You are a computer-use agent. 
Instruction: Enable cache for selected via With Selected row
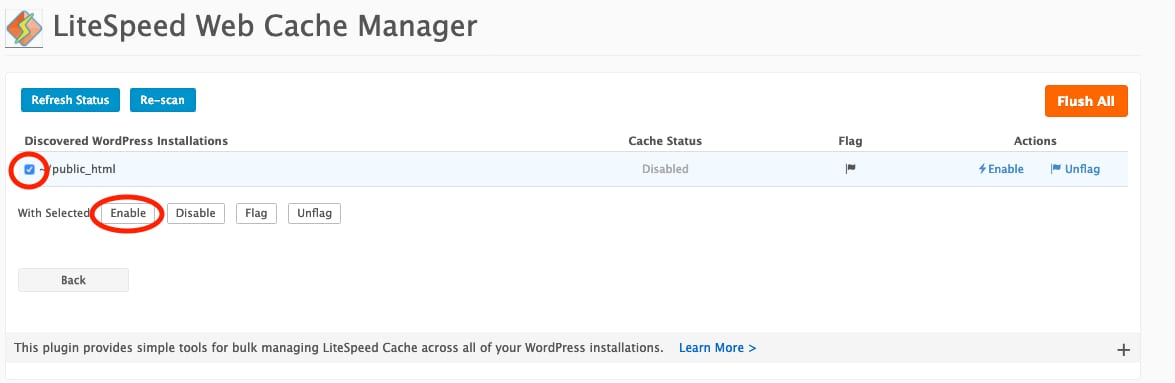tap(128, 213)
